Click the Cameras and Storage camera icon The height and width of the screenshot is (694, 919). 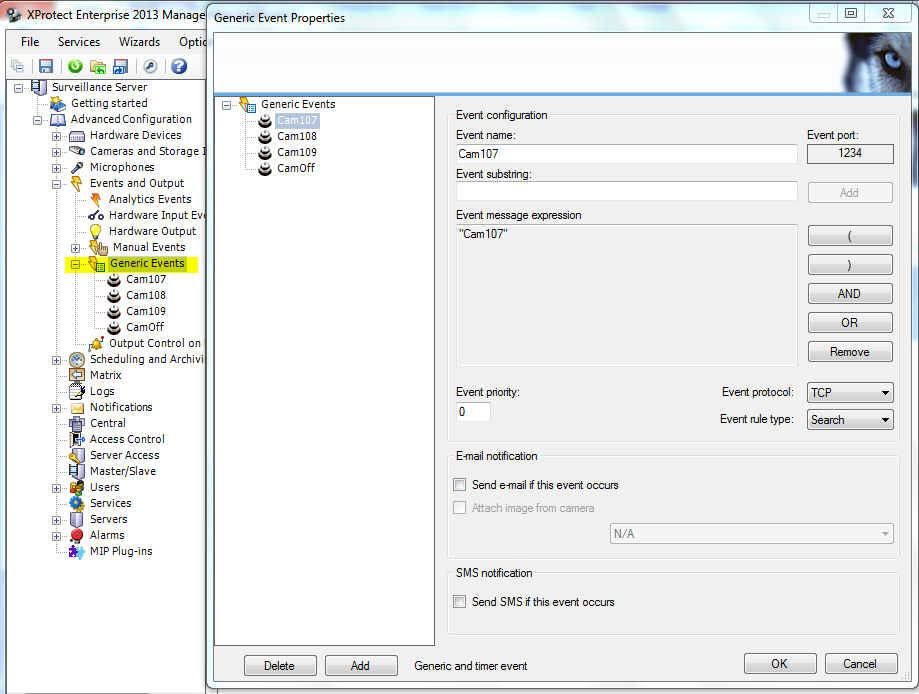pyautogui.click(x=77, y=151)
